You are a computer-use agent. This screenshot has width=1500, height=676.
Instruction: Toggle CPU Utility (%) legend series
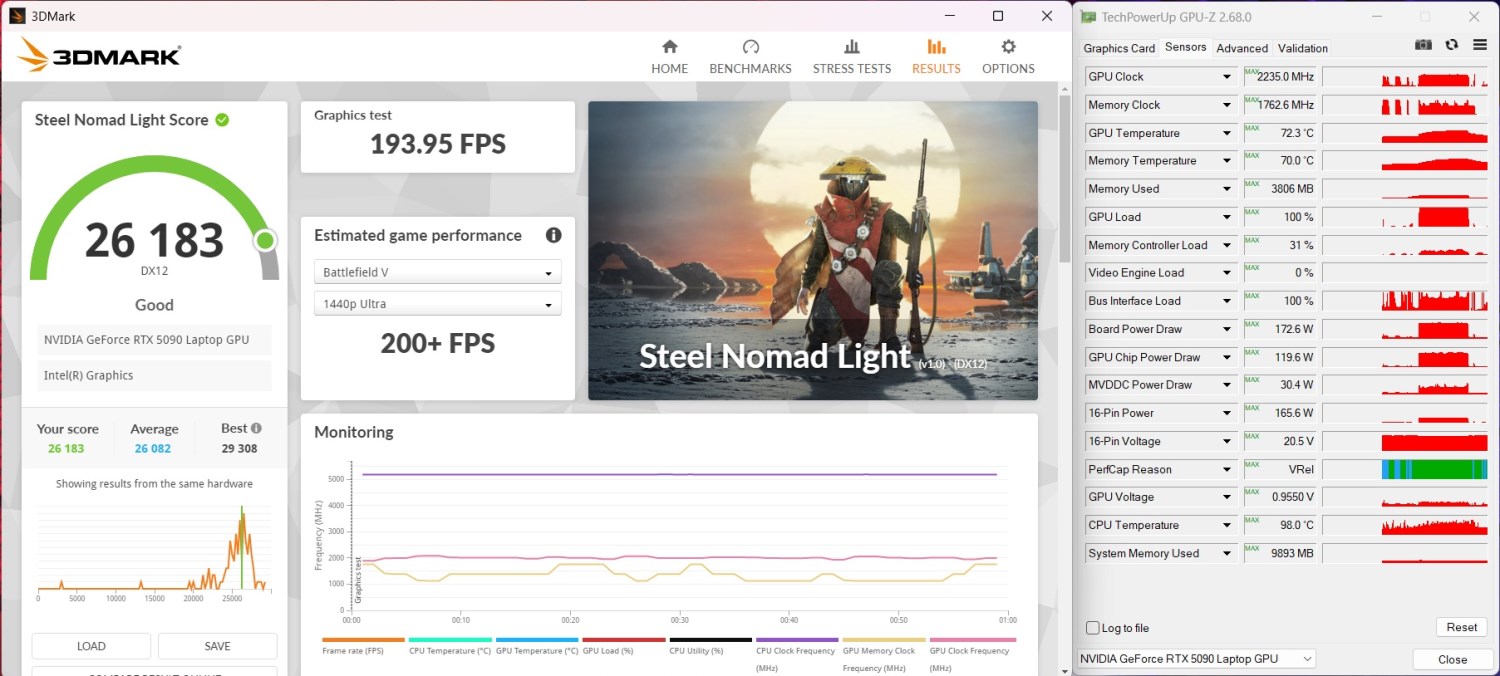click(x=710, y=647)
